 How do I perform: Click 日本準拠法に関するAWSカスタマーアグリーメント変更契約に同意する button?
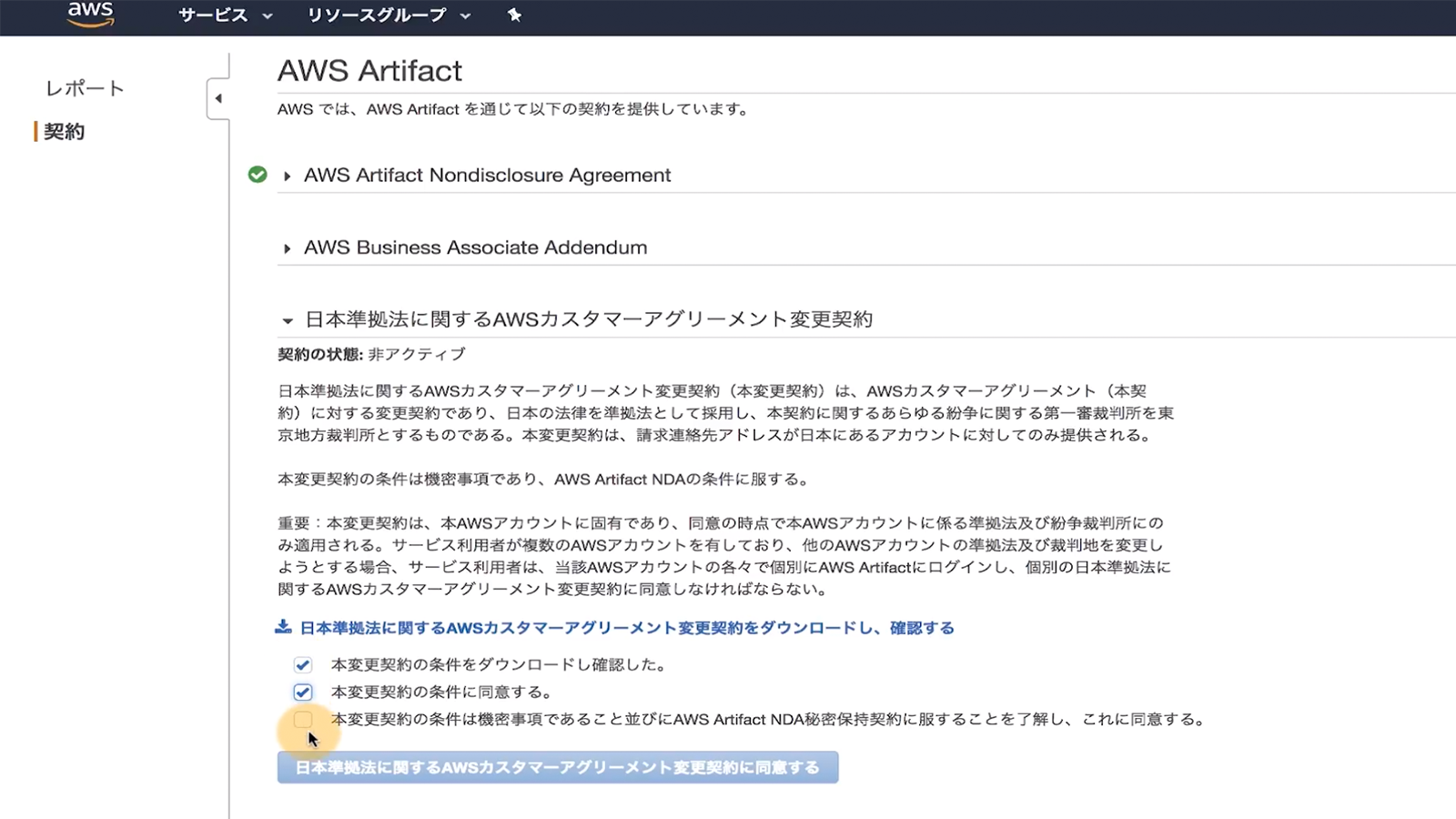coord(558,767)
